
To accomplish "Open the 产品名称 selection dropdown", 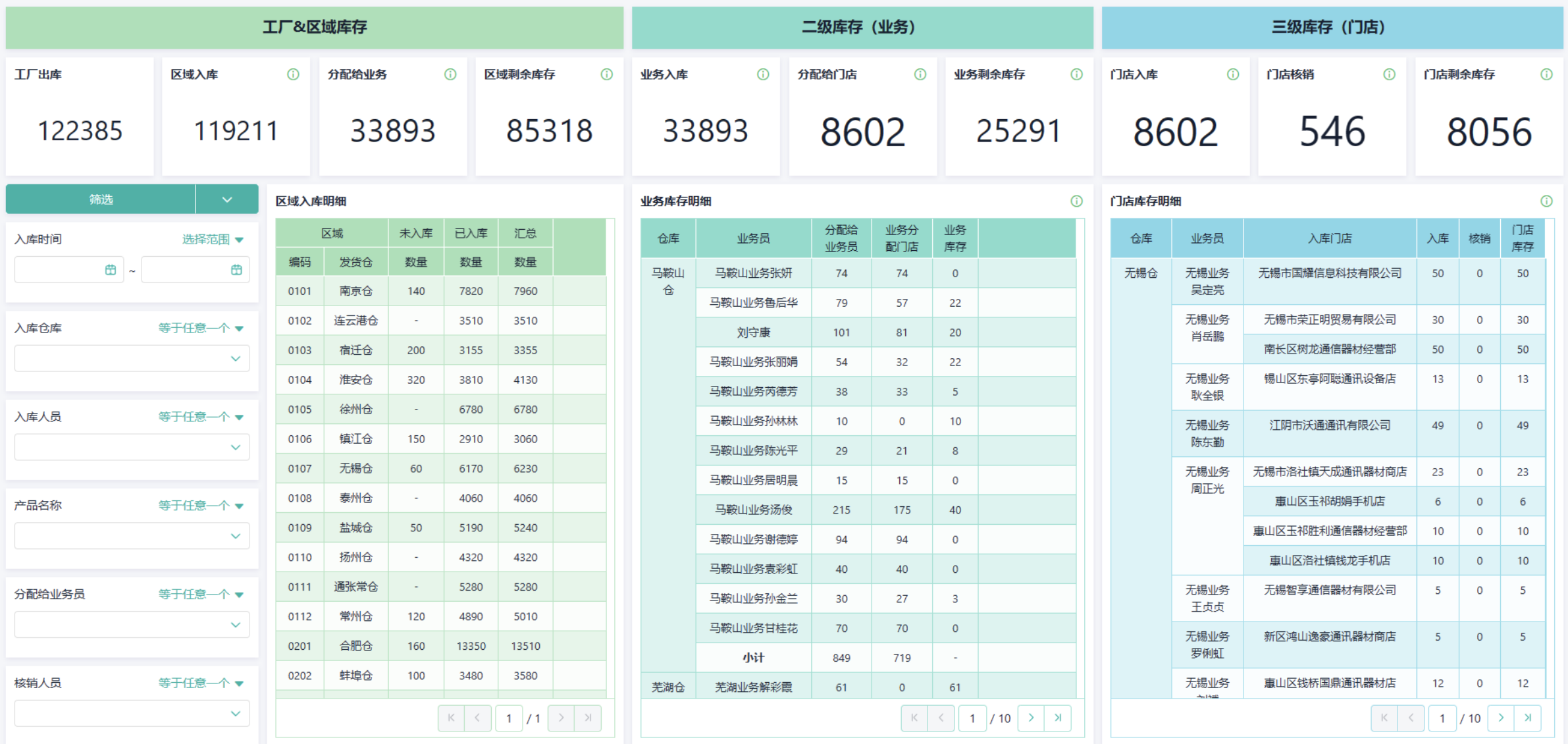I will click(x=132, y=536).
